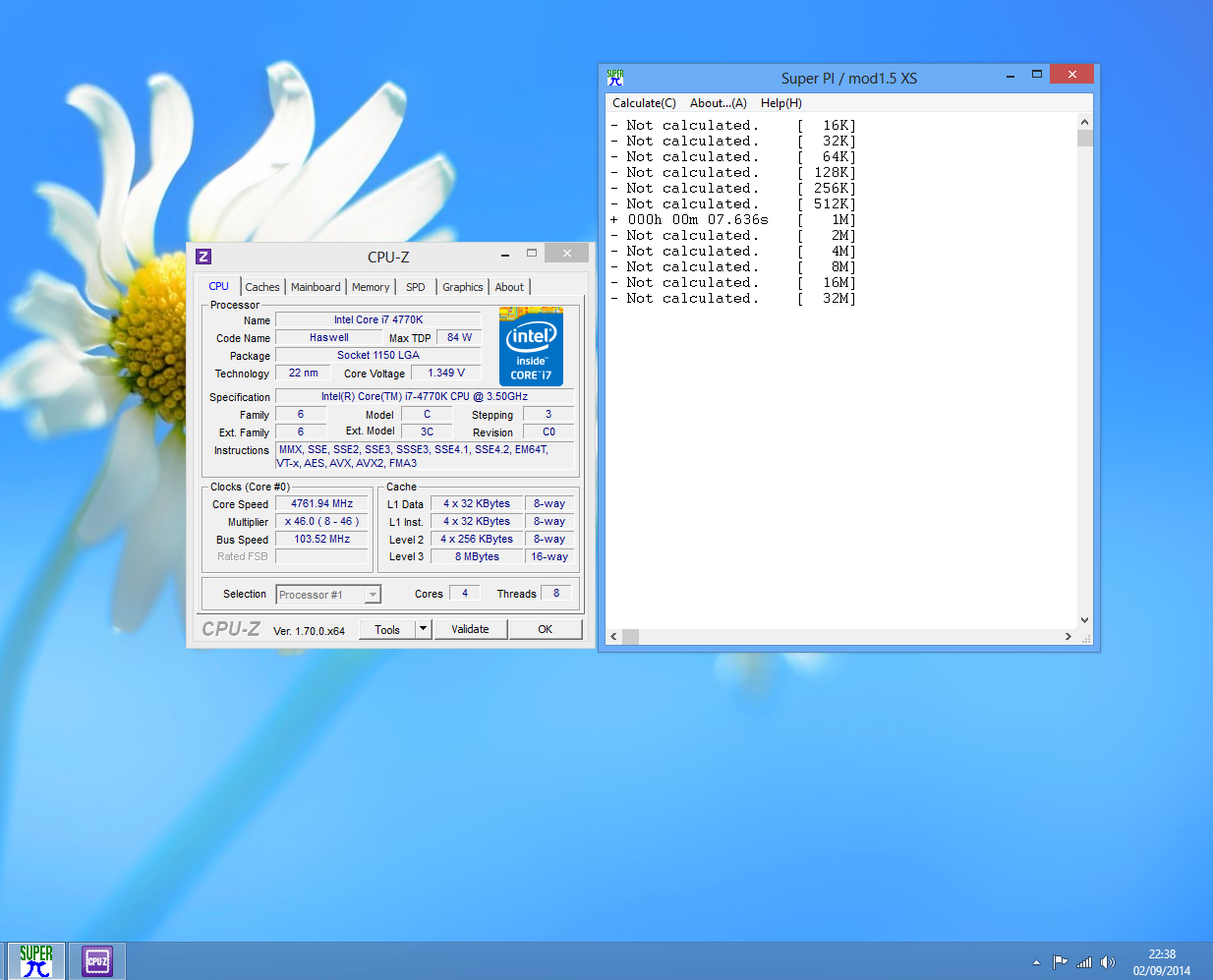This screenshot has width=1213, height=980.
Task: Minimize the Super PI window
Action: (x=1011, y=76)
